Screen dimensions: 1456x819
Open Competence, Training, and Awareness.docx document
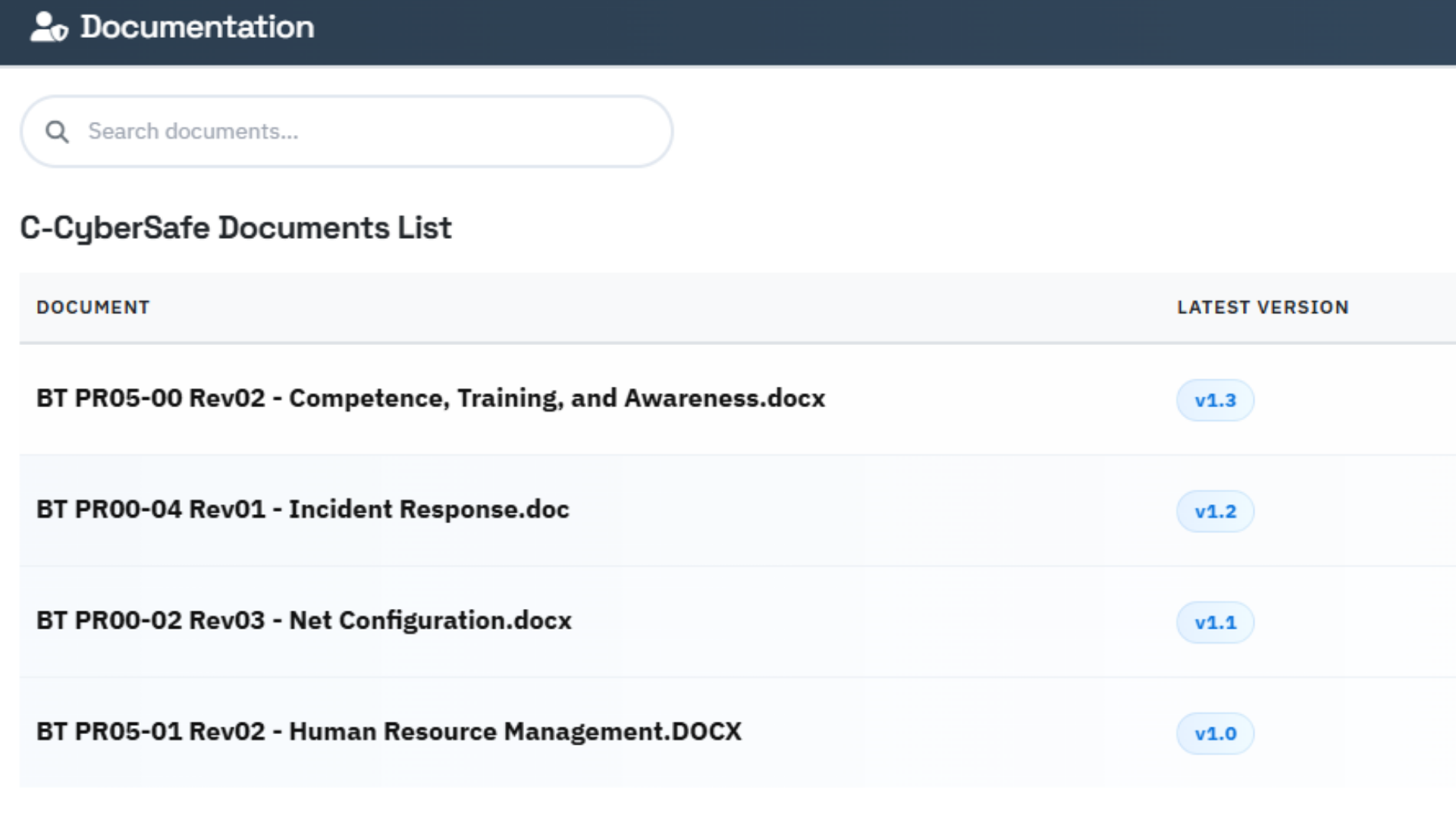tap(431, 398)
